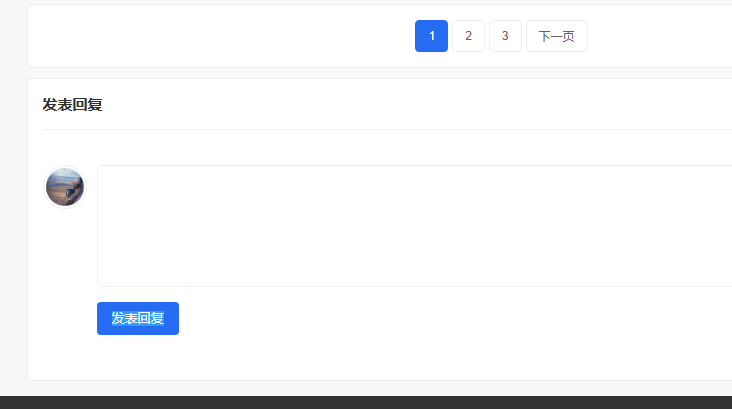The image size is (732, 409).
Task: Select the active blue pagination number
Action: [x=431, y=36]
